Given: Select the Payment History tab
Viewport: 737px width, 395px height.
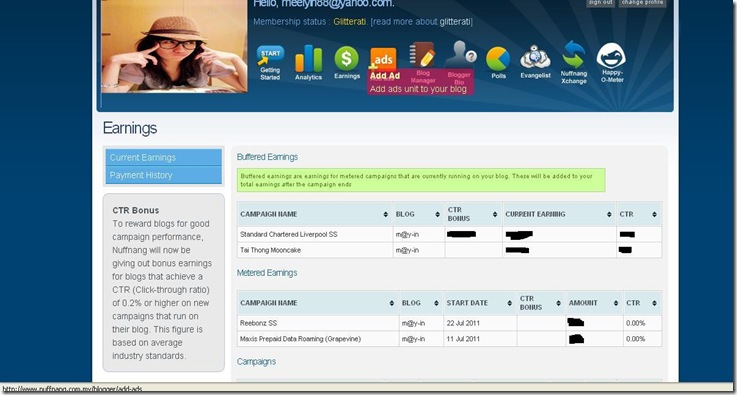Looking at the screenshot, I should click(x=163, y=175).
